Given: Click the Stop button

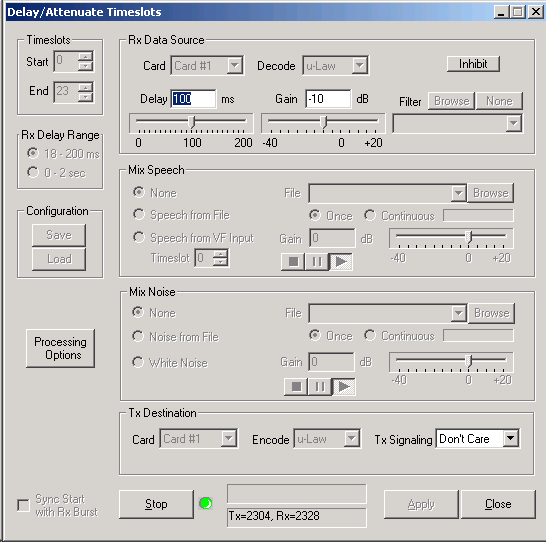Looking at the screenshot, I should 156,504.
